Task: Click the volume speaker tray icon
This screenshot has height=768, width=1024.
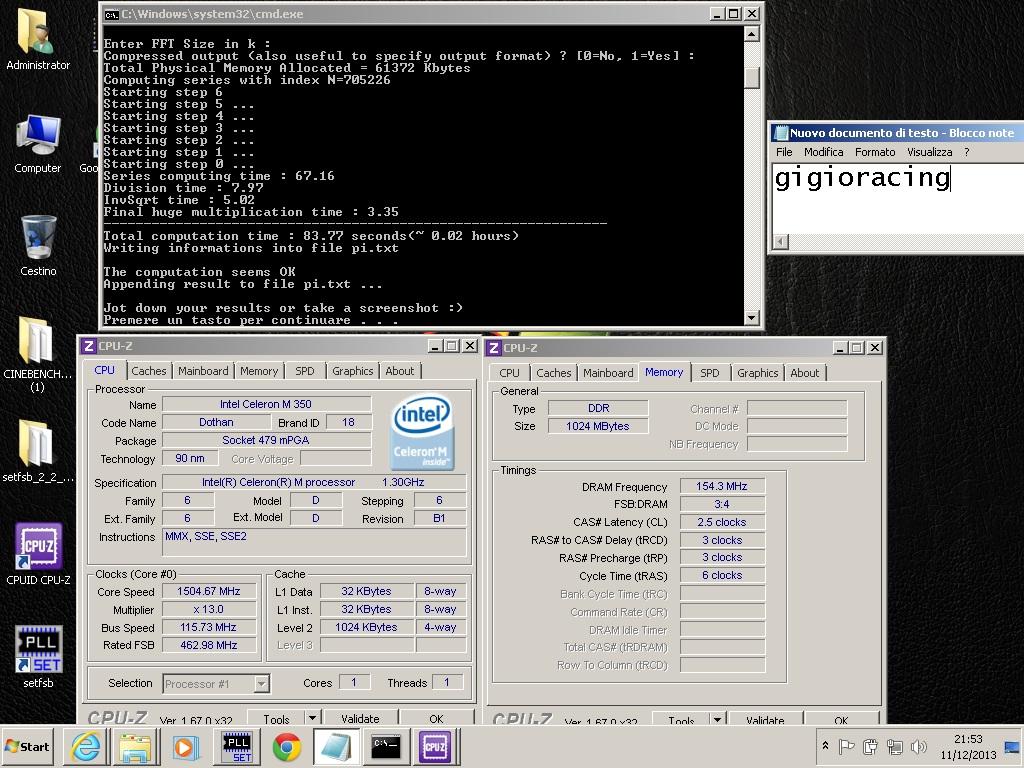Action: point(918,746)
